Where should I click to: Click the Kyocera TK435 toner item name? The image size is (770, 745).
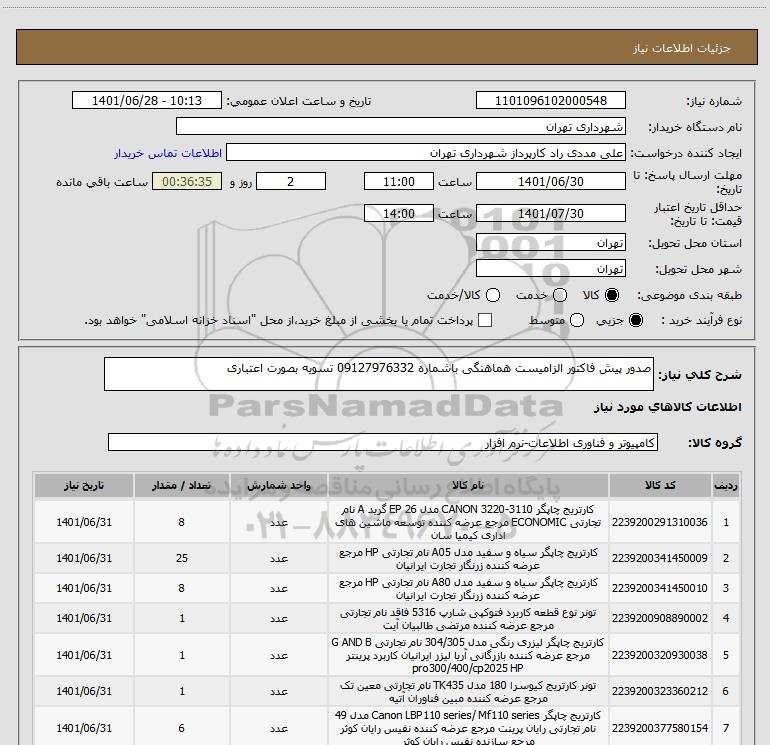(468, 691)
